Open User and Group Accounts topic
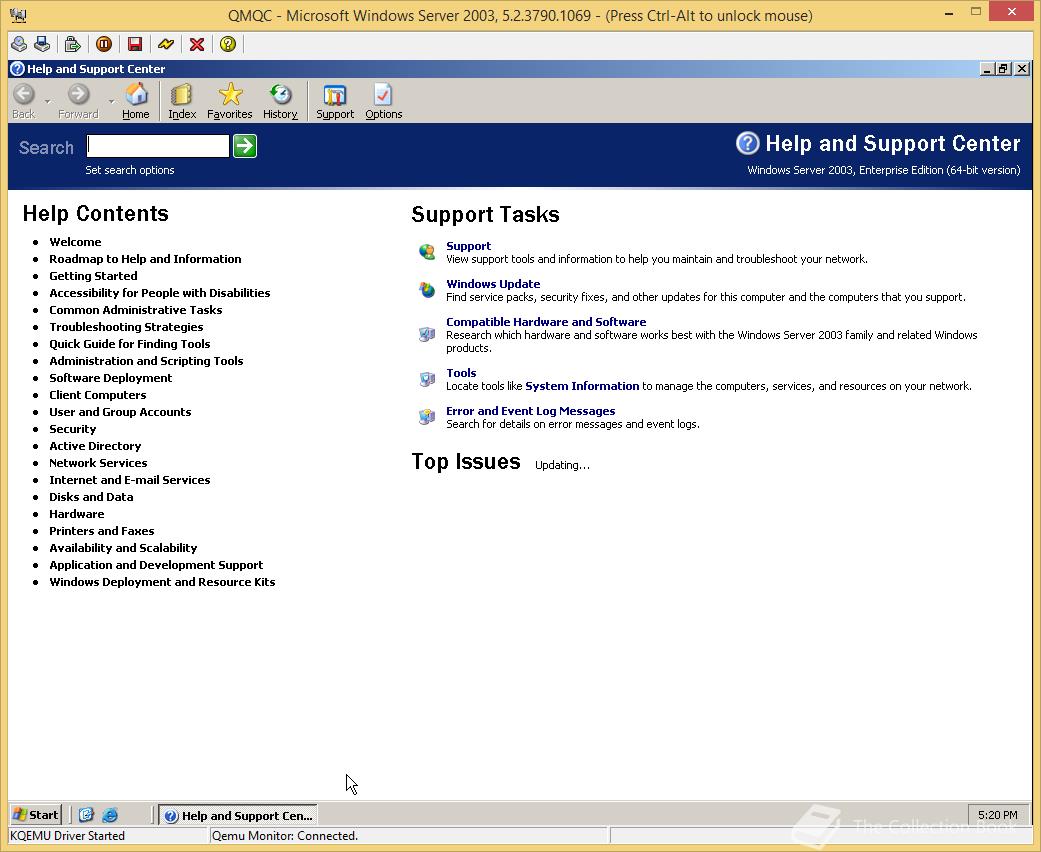This screenshot has width=1041, height=852. coord(120,412)
